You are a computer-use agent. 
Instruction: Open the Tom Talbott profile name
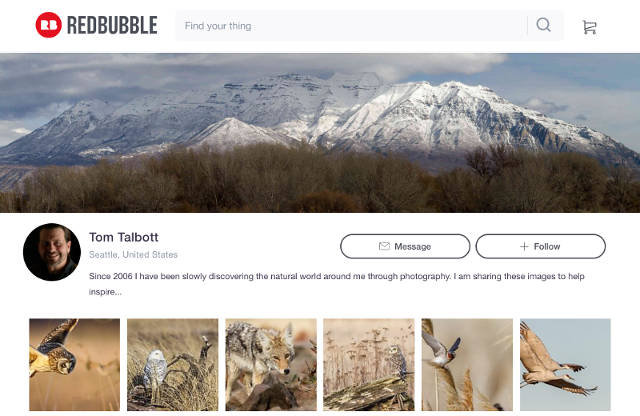click(124, 237)
